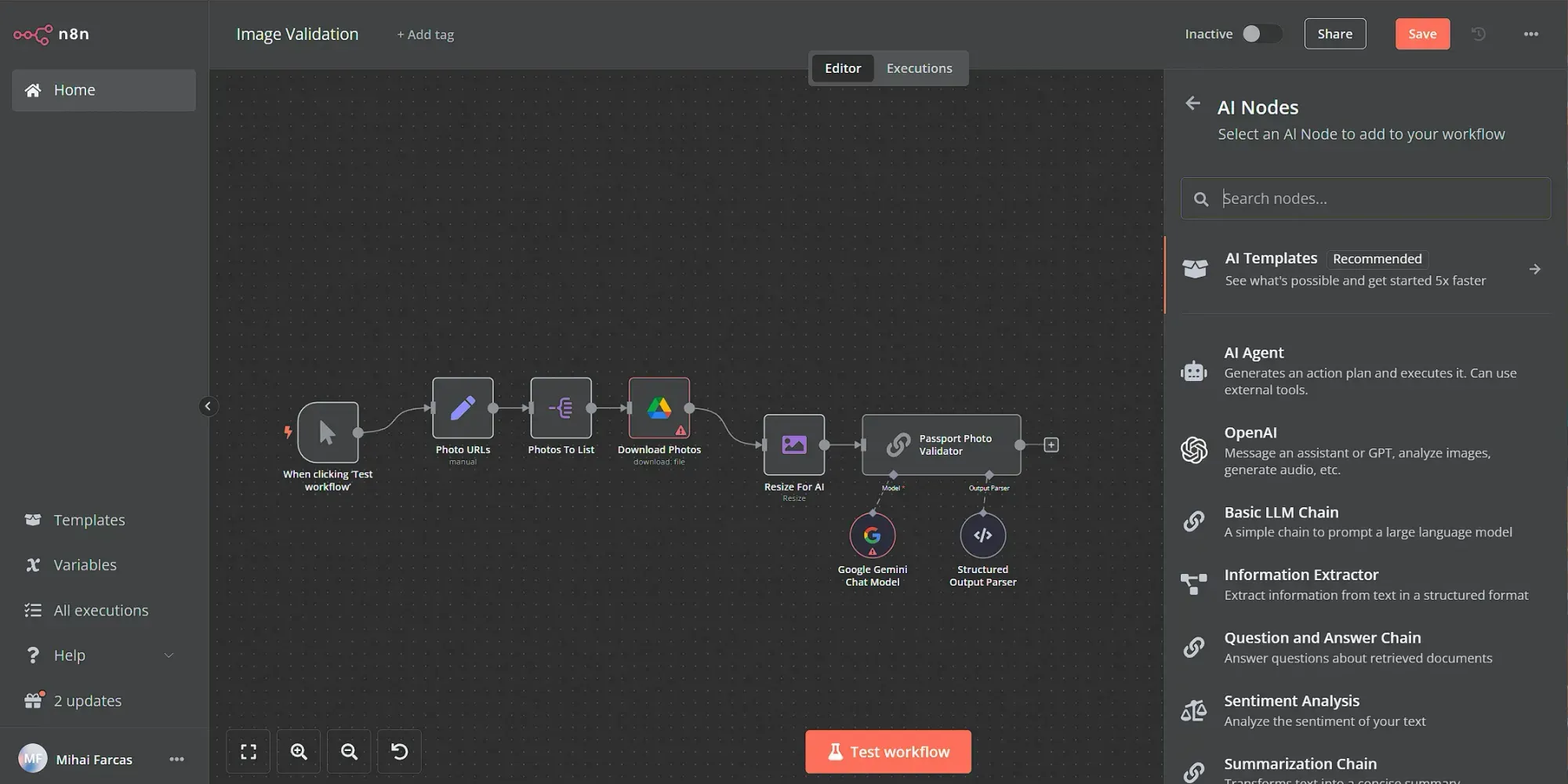Viewport: 1568px width, 784px height.
Task: Click the Search nodes input field
Action: pos(1364,198)
